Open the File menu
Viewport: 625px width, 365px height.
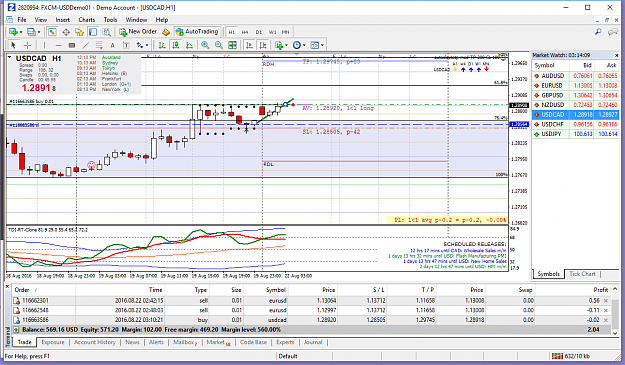(22, 20)
